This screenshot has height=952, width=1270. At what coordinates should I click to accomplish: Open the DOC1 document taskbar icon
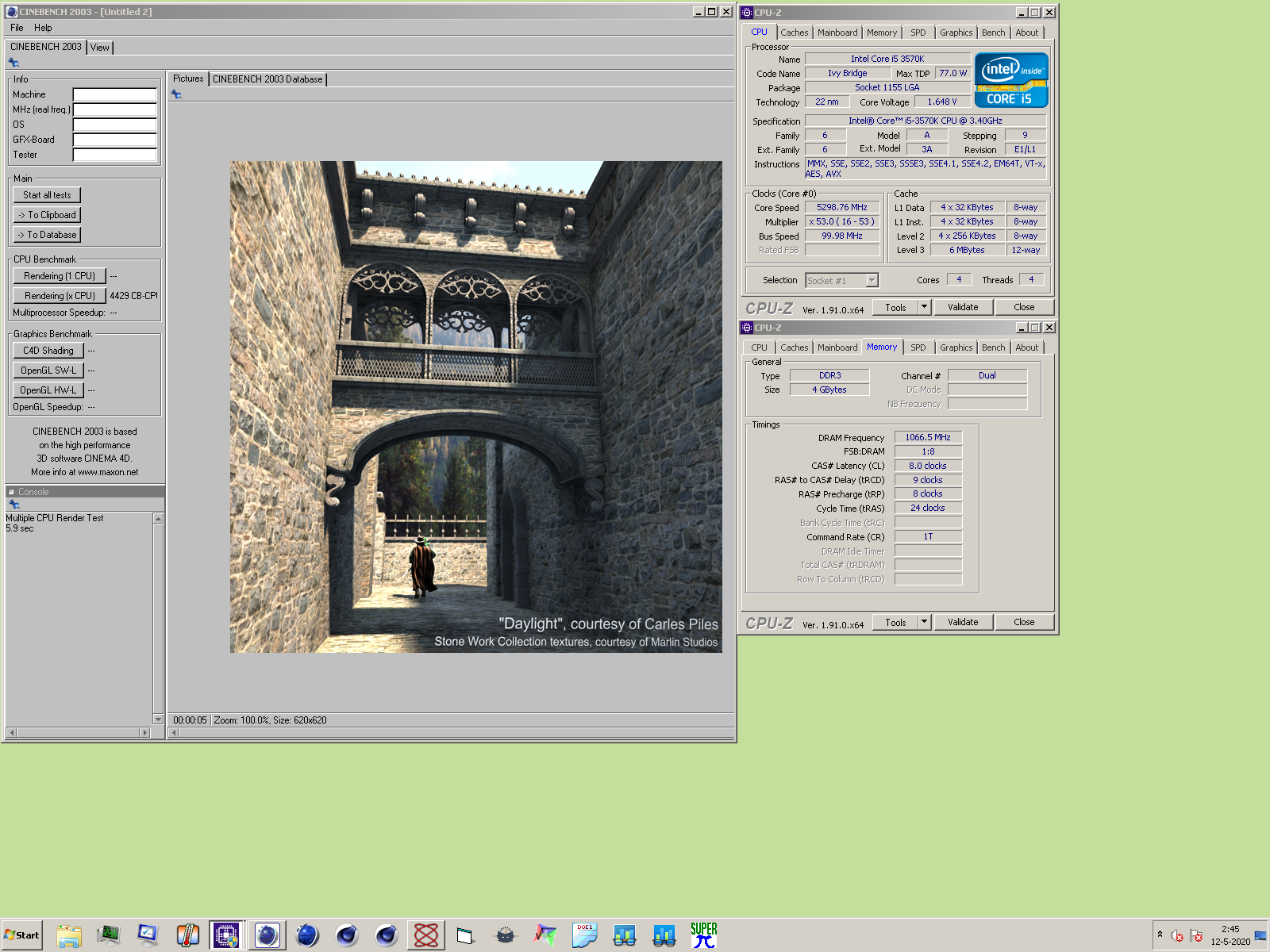(584, 935)
